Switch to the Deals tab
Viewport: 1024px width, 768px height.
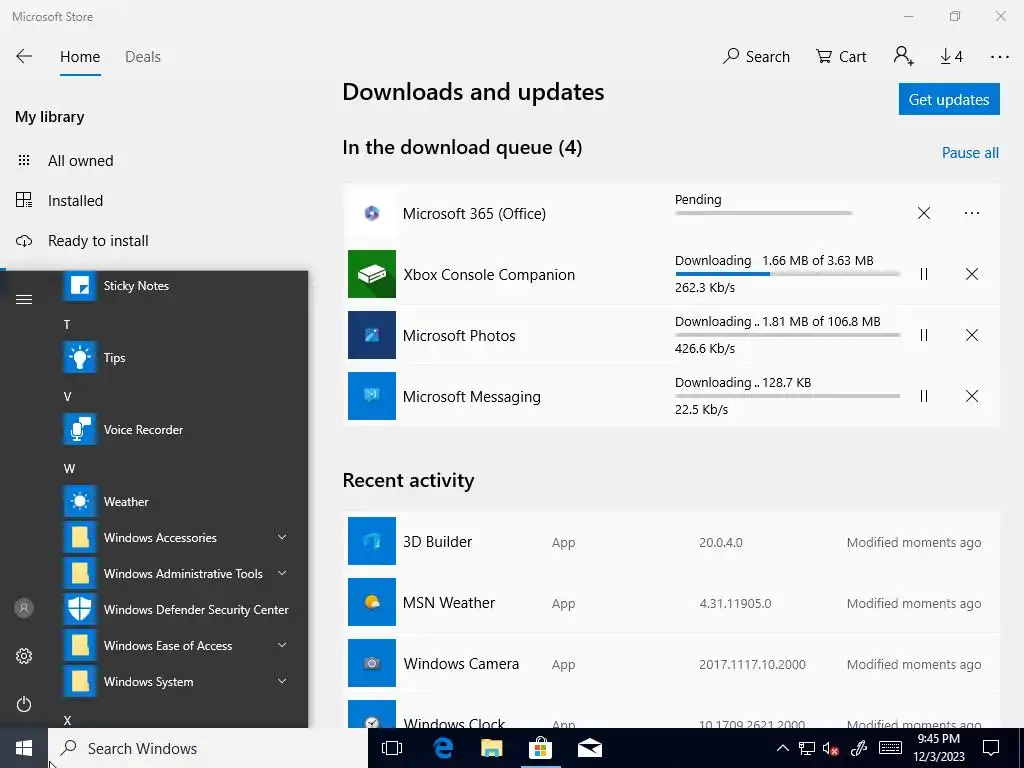[143, 57]
